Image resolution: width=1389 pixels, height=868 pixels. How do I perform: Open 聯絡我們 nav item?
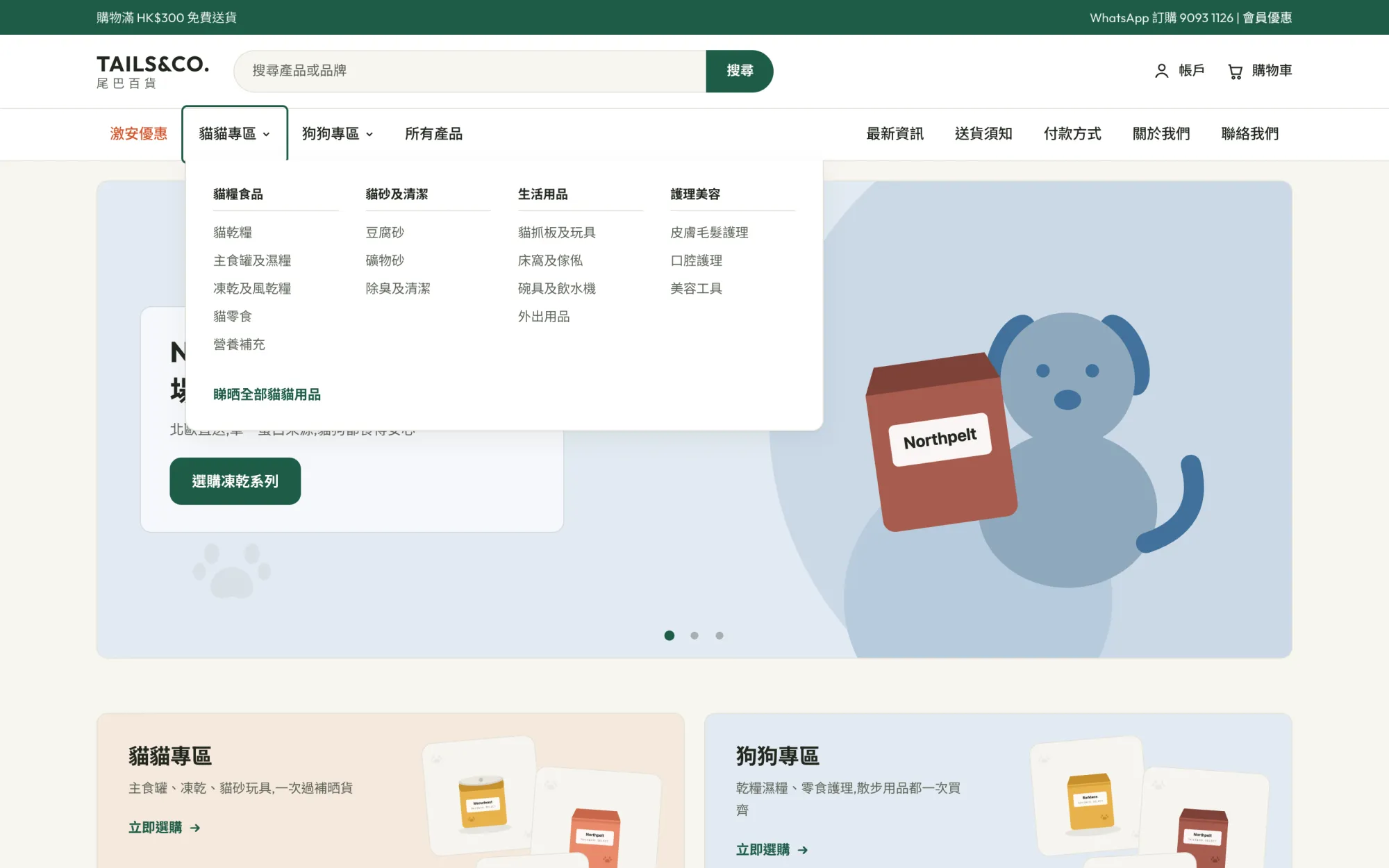(1250, 133)
